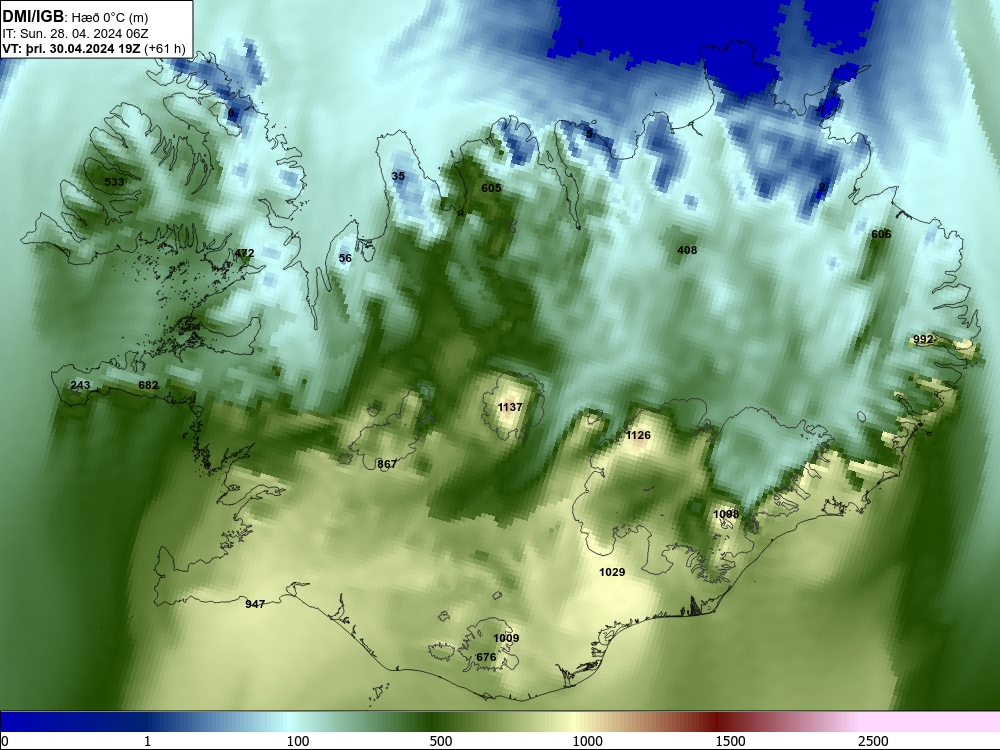The image size is (1000, 750).
Task: Click the 5 value on the north coast
Action: [589, 134]
